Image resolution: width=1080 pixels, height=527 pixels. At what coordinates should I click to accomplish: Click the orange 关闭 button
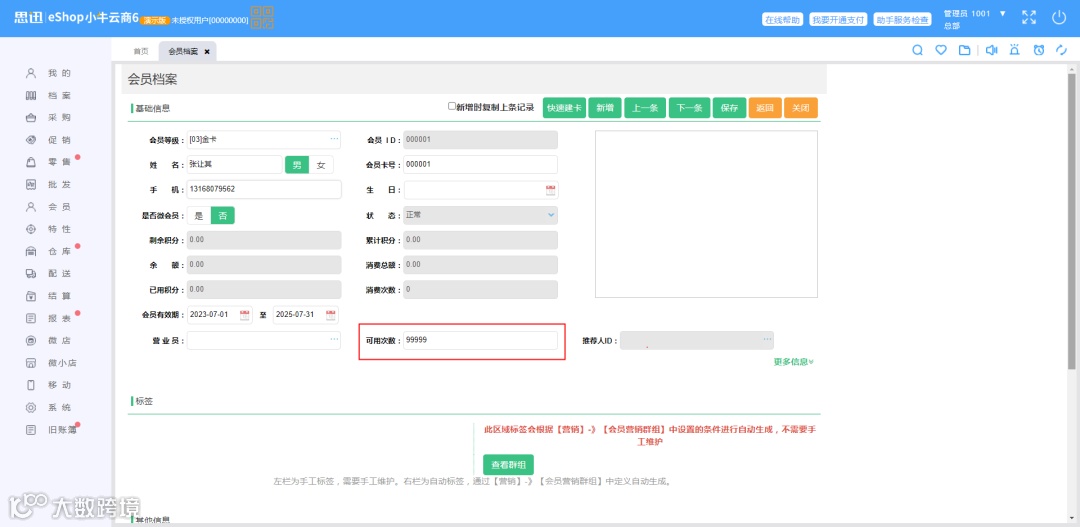[x=801, y=108]
